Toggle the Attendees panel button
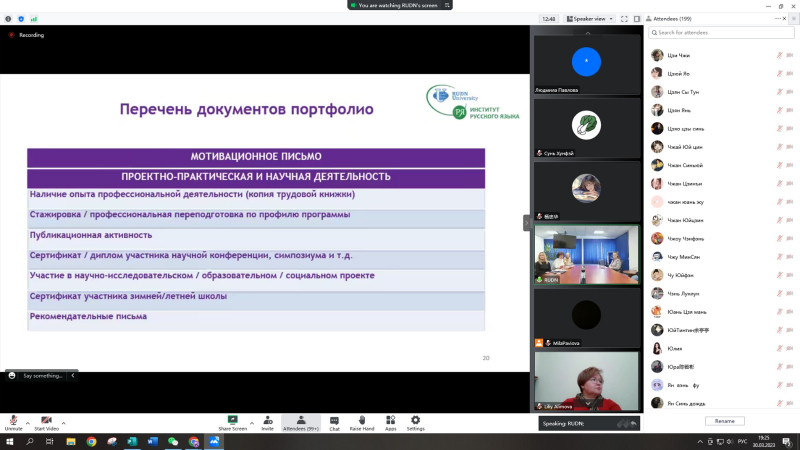The width and height of the screenshot is (800, 450). (300, 421)
